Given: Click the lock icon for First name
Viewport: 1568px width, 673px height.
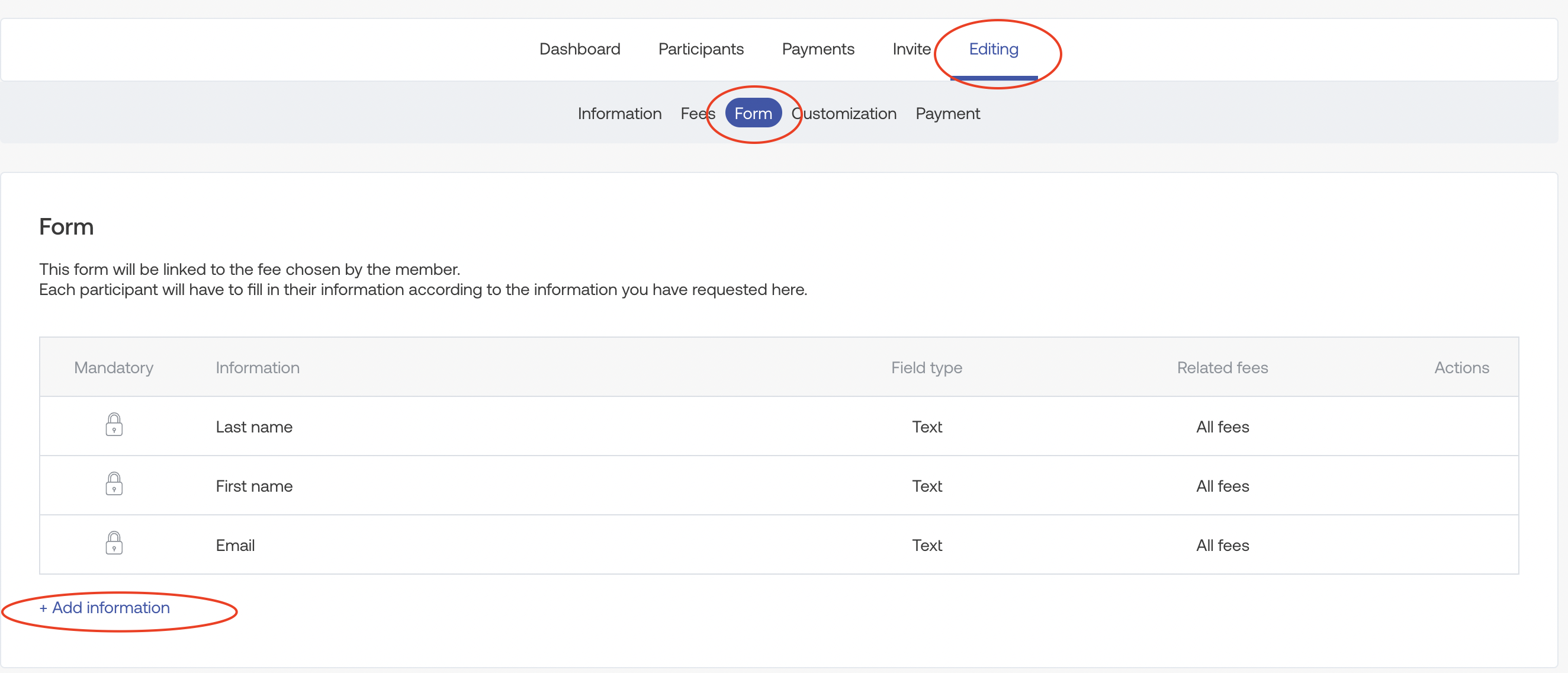Looking at the screenshot, I should click(114, 484).
